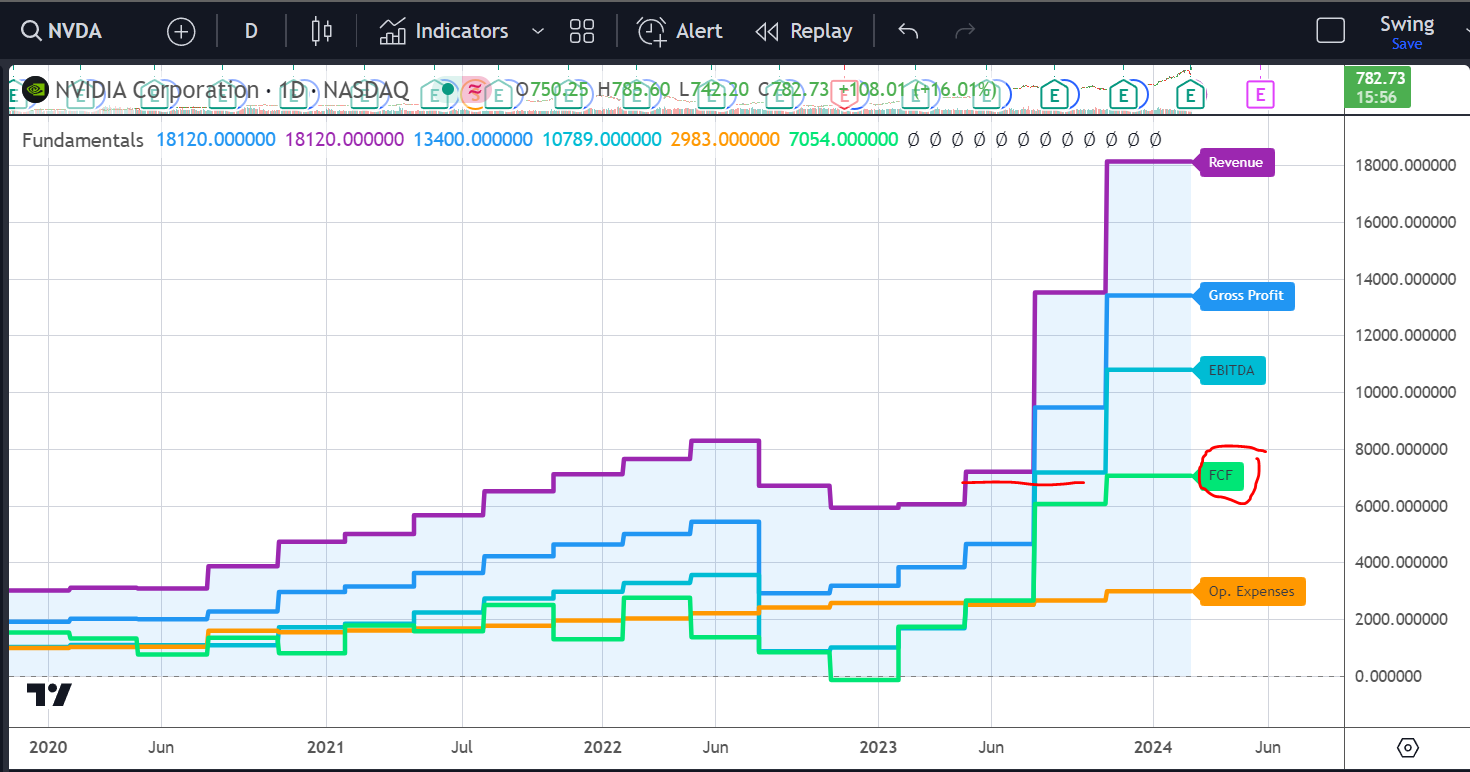Click the plus compare symbol icon
This screenshot has width=1470, height=772.
[x=181, y=31]
